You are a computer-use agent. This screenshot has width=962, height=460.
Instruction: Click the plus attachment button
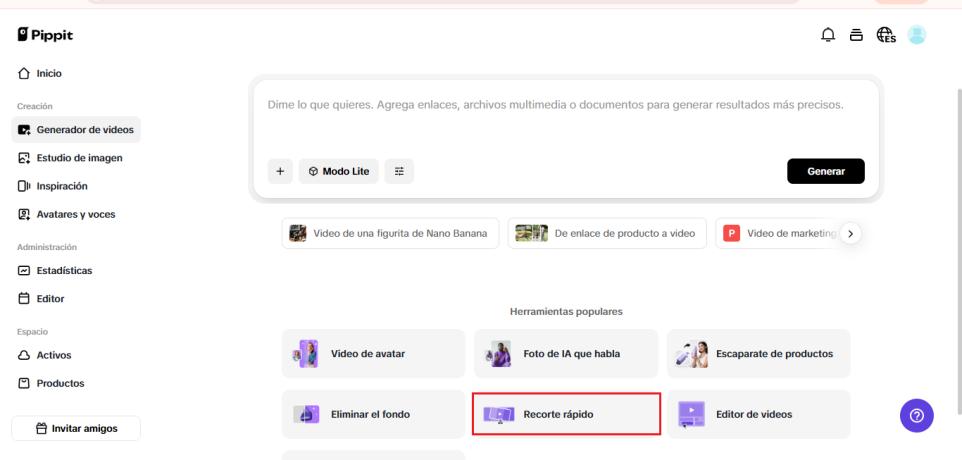[x=280, y=171]
